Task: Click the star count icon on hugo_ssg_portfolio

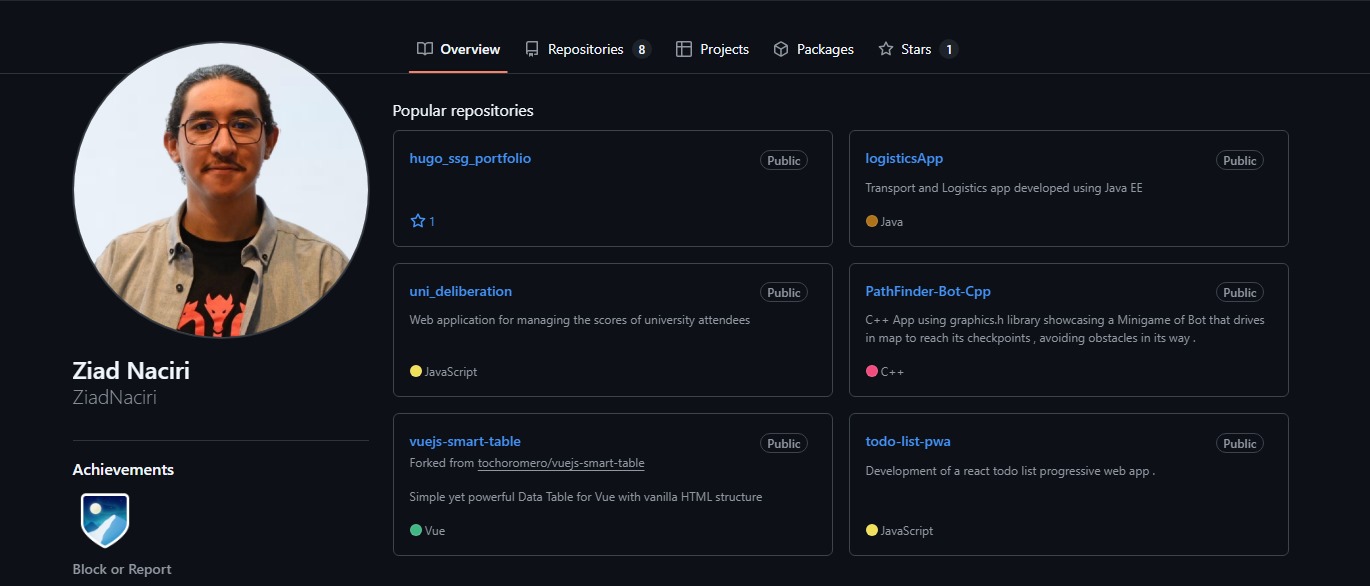Action: tap(415, 220)
